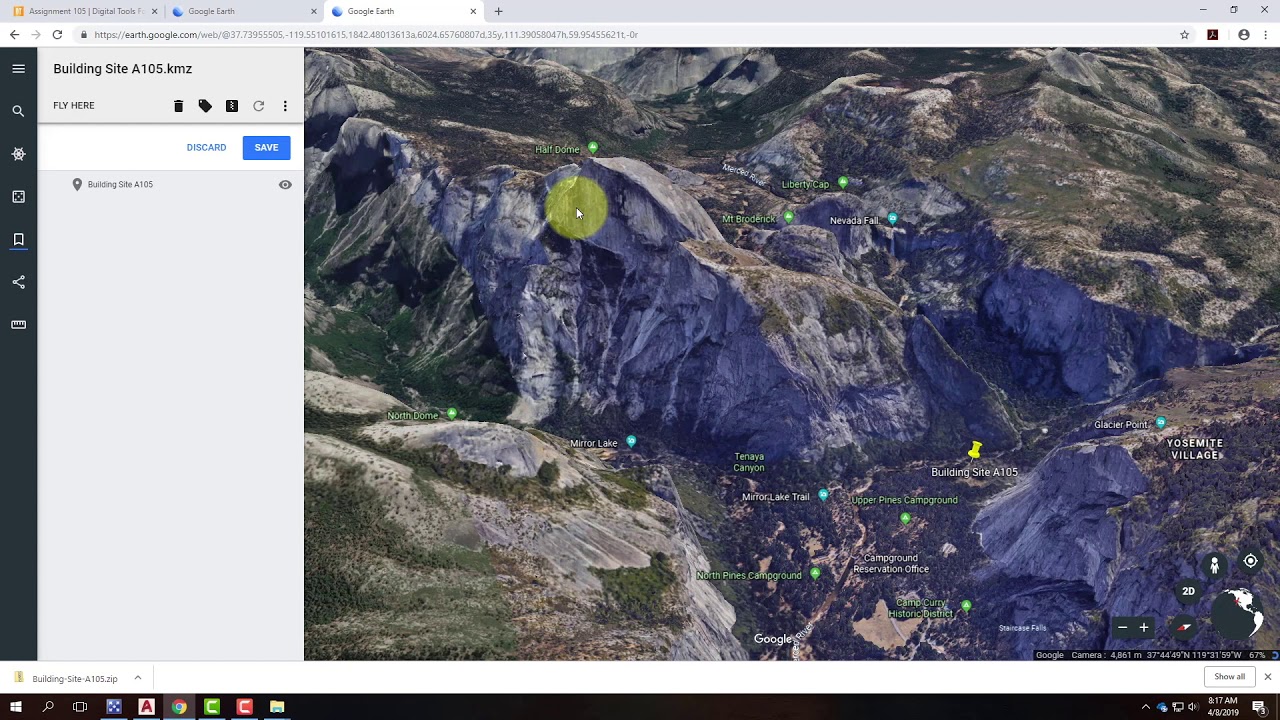This screenshot has width=1280, height=720.
Task: Select the Measure ruler tool
Action: tap(18, 324)
